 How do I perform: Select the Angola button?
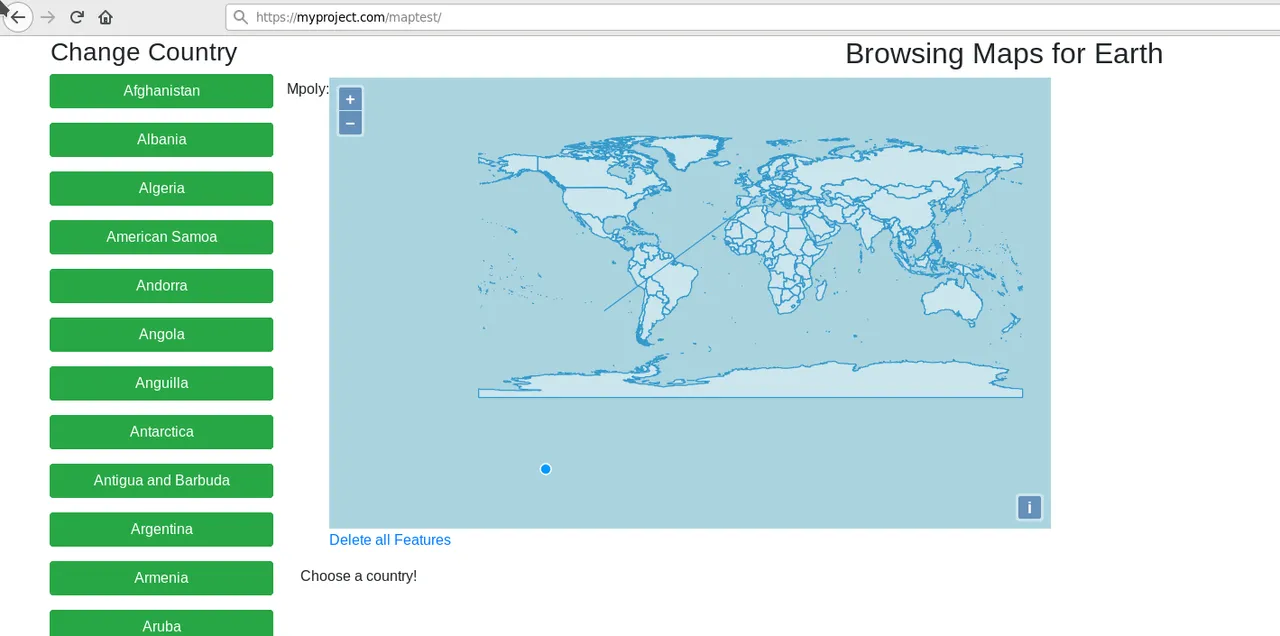click(161, 334)
